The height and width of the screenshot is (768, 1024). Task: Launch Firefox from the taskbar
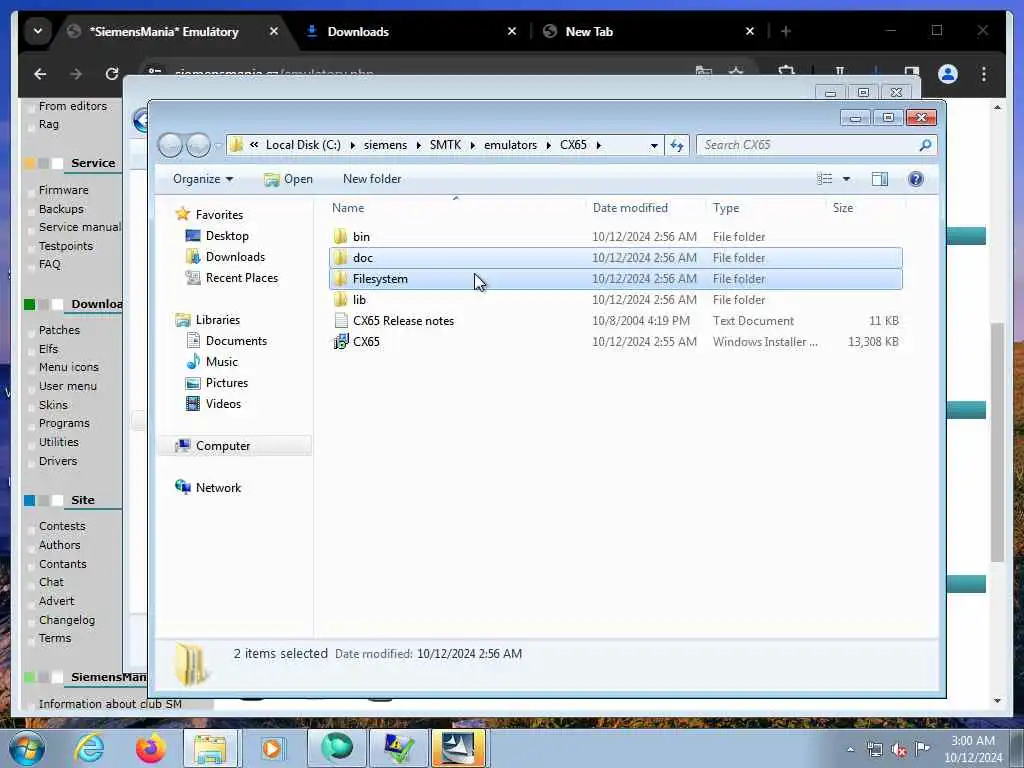(150, 748)
